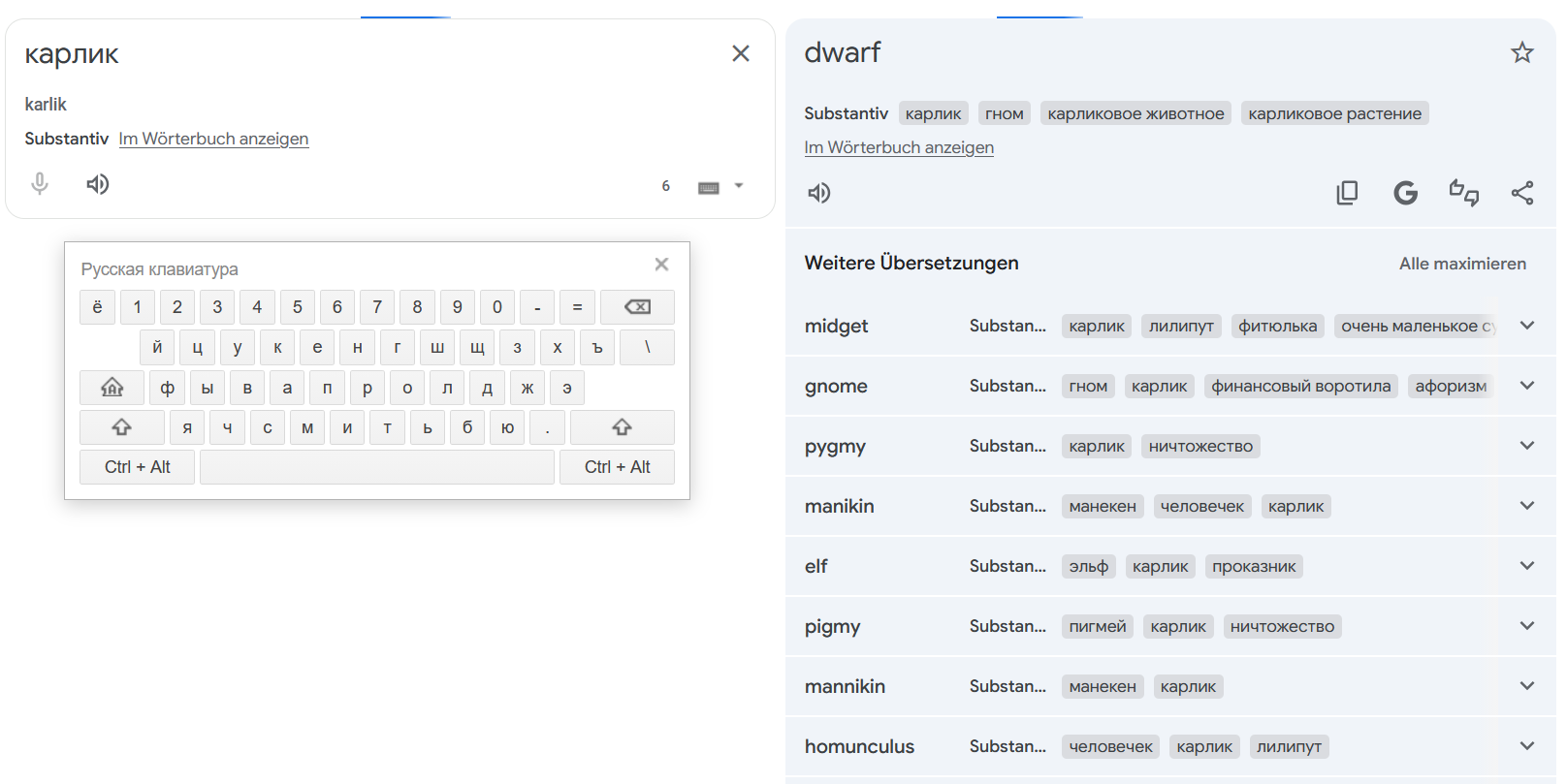Search translation on Google
This screenshot has width=1567, height=784.
(x=1406, y=193)
